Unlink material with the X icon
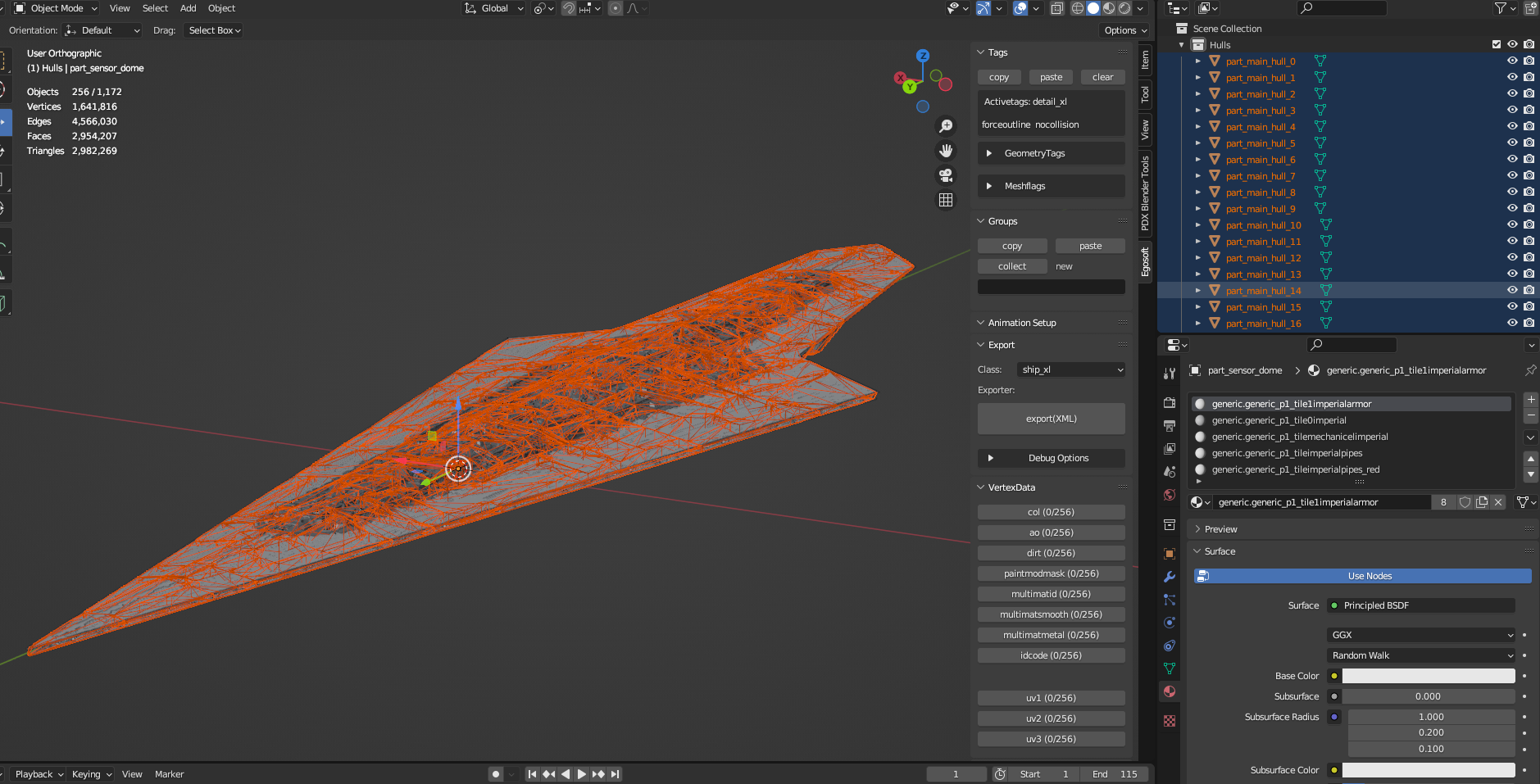 click(1498, 502)
